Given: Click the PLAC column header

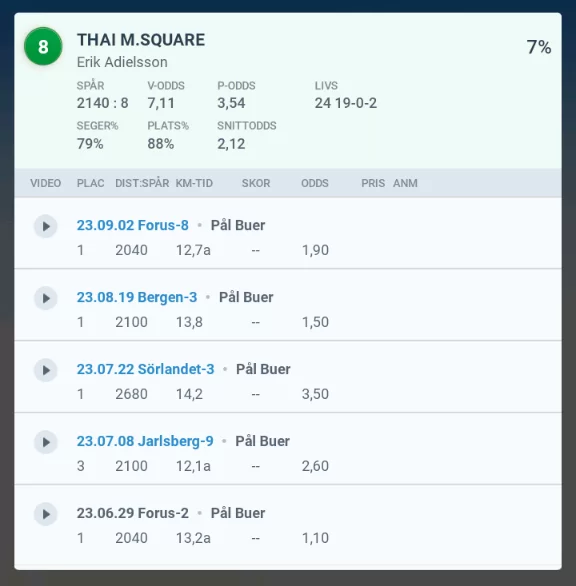Looking at the screenshot, I should click(x=90, y=183).
